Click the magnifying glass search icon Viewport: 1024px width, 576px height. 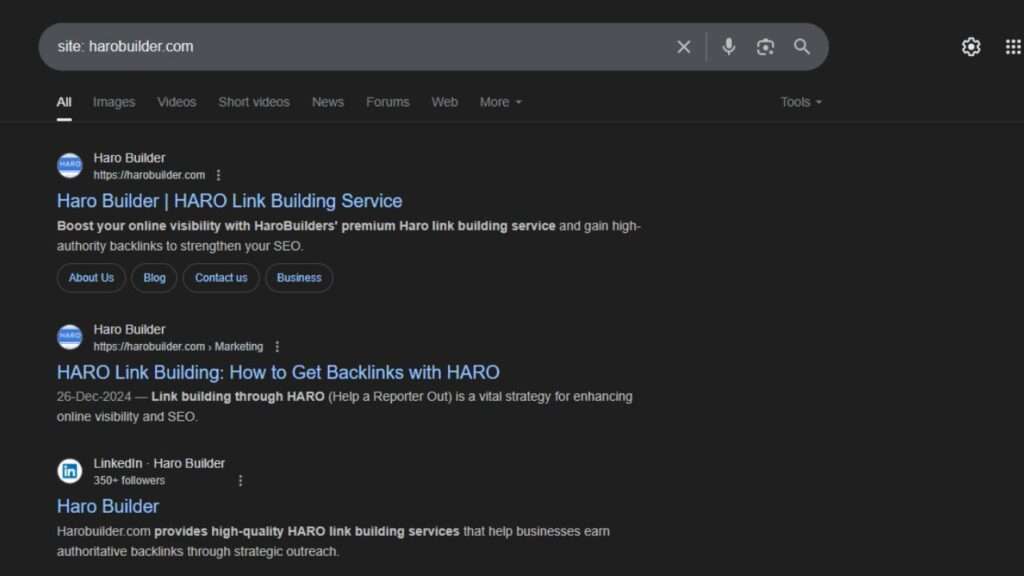(x=802, y=47)
